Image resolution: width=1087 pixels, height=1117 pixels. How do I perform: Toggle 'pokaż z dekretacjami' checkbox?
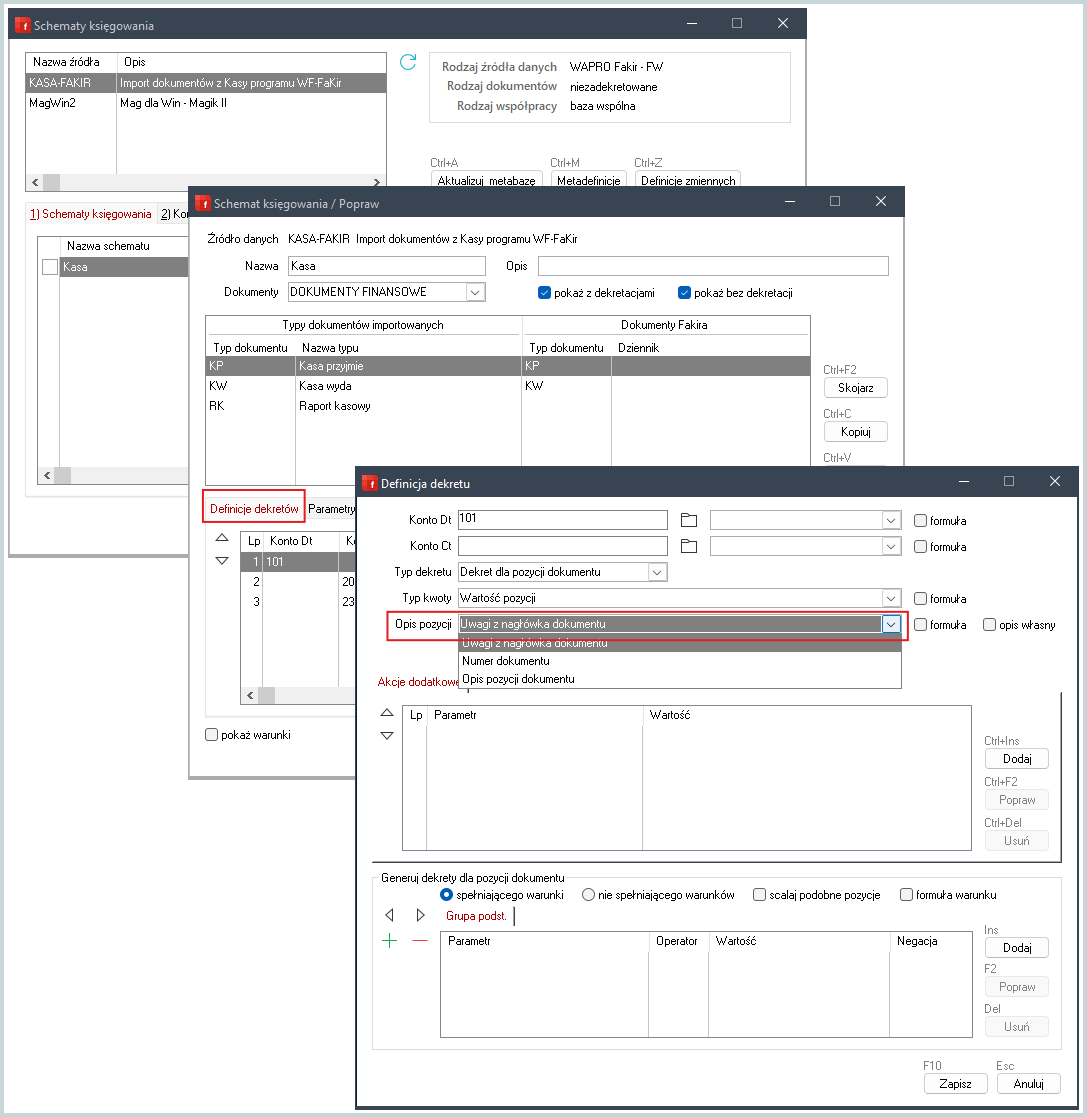[x=544, y=293]
